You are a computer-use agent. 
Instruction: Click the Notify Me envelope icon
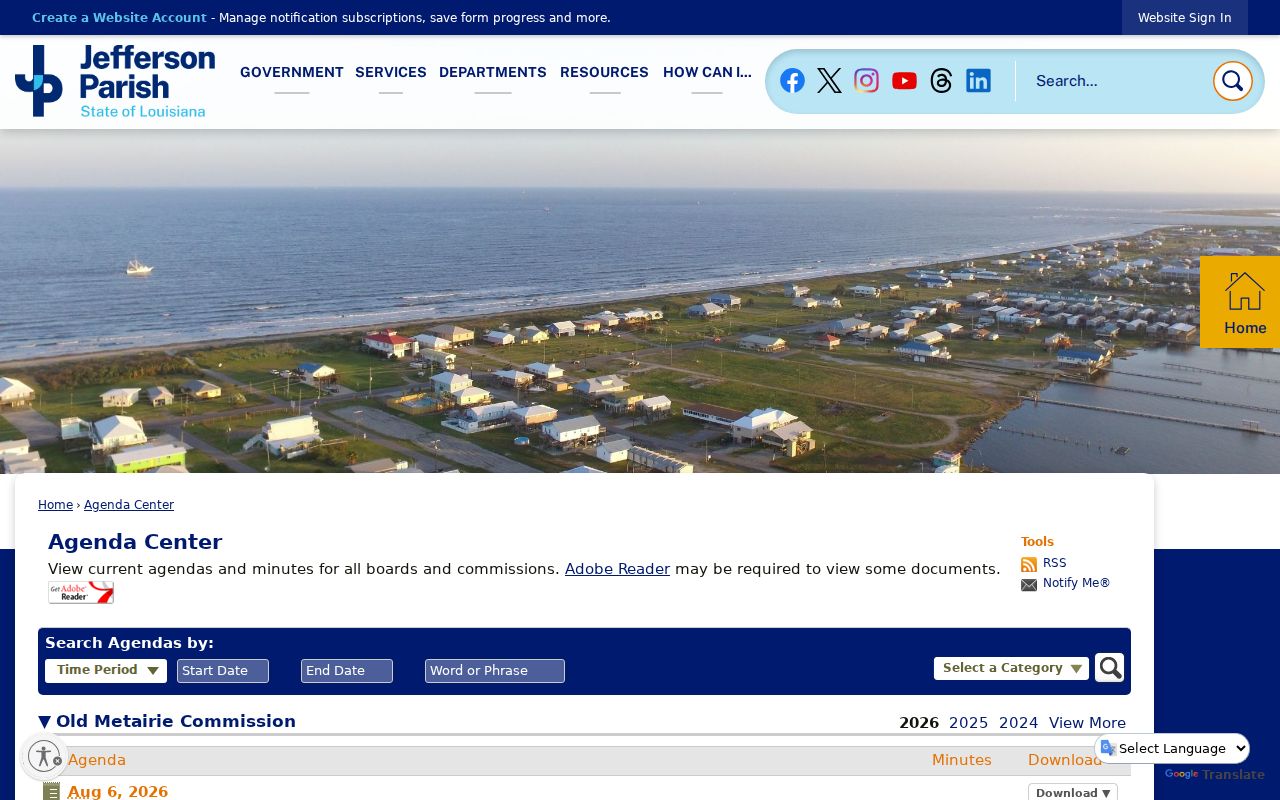coord(1029,585)
